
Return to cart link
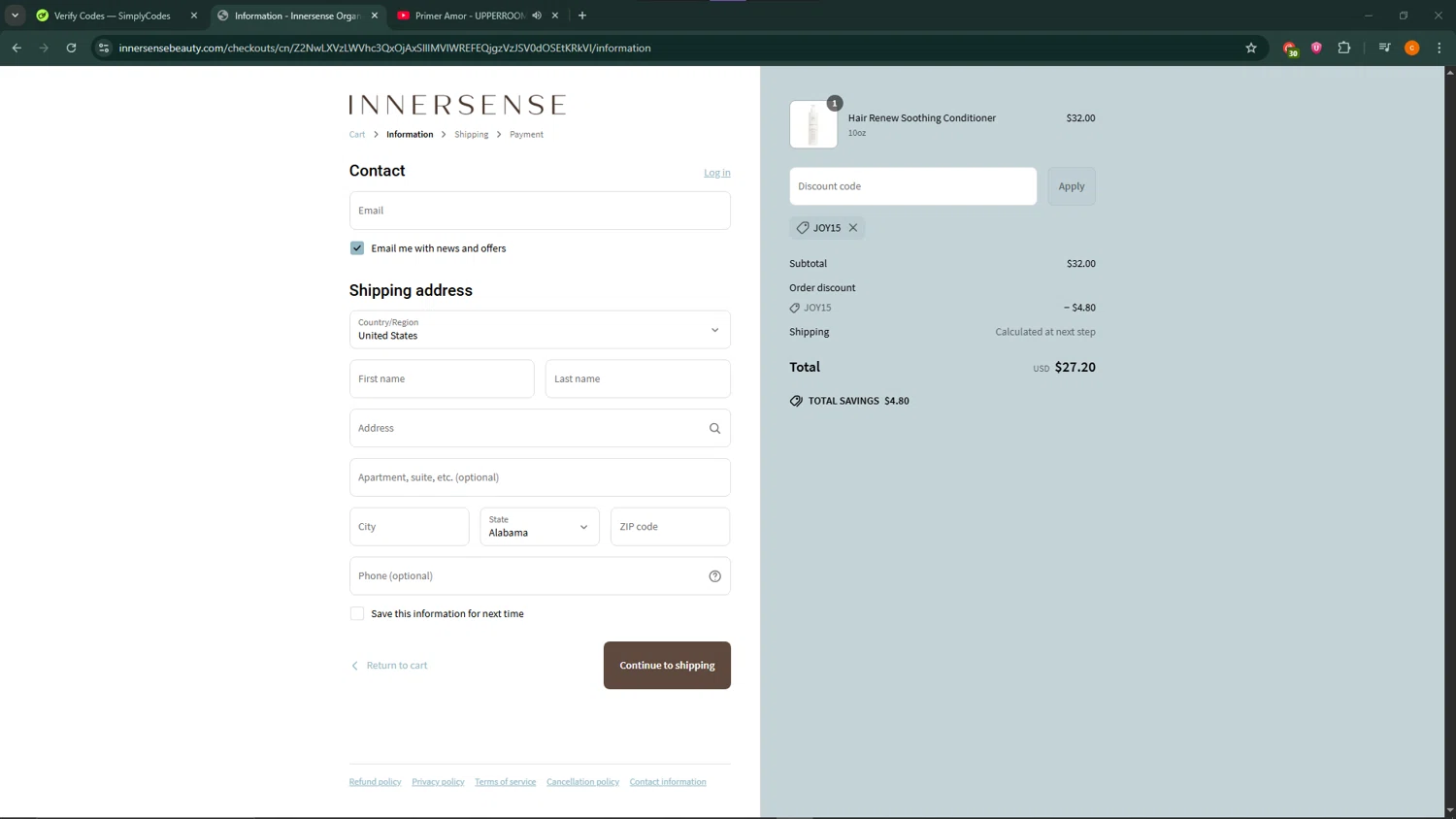tap(389, 666)
